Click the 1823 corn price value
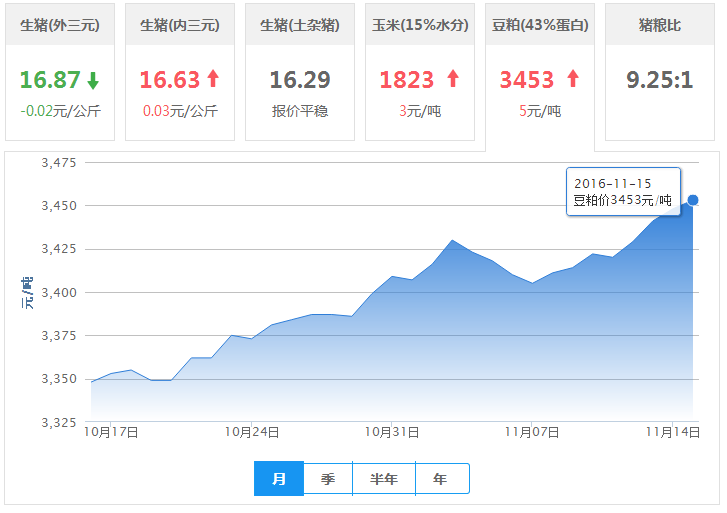Screen dimensions: 727x513 tap(407, 80)
